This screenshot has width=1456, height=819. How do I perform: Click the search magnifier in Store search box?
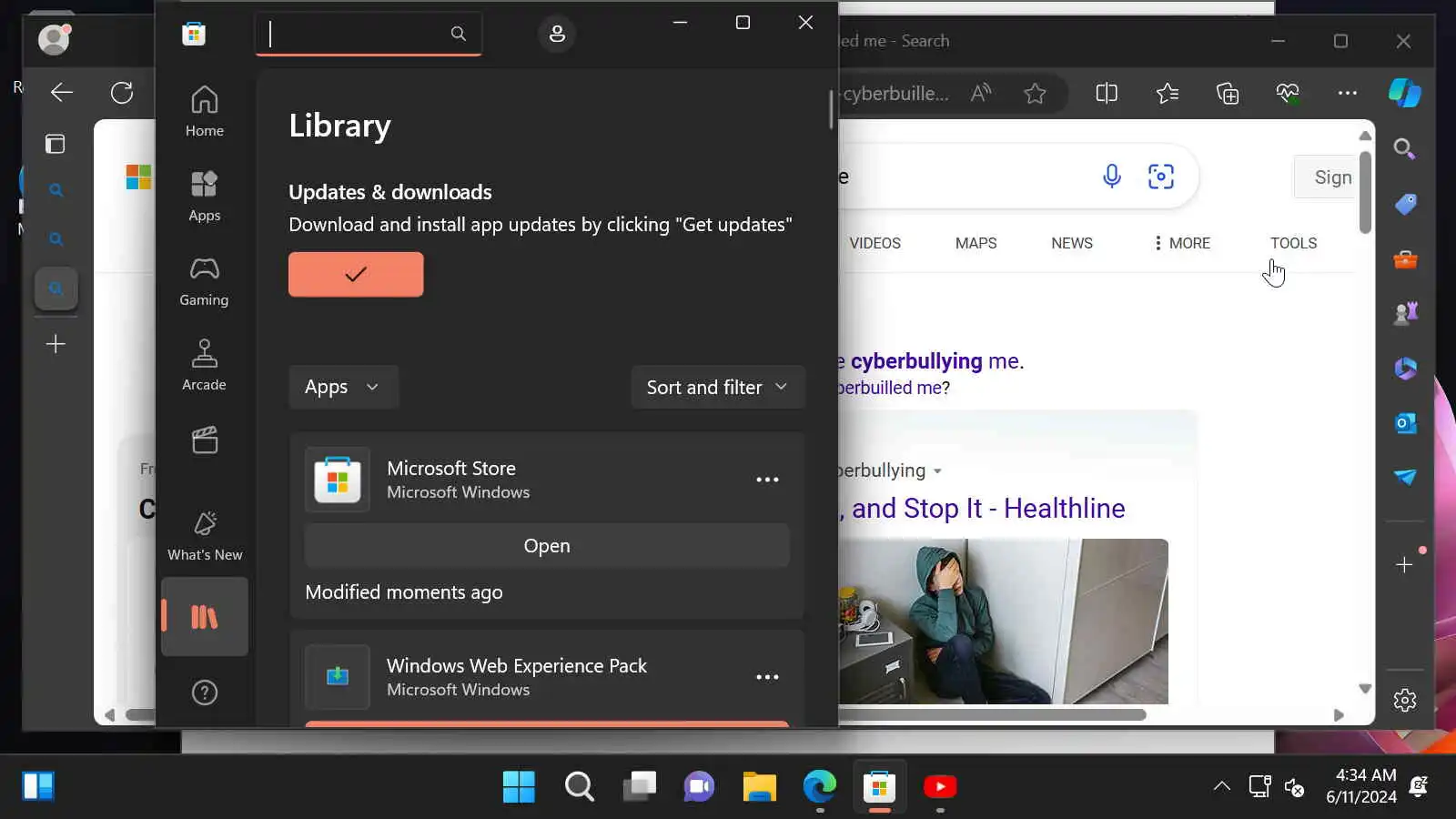click(x=459, y=34)
